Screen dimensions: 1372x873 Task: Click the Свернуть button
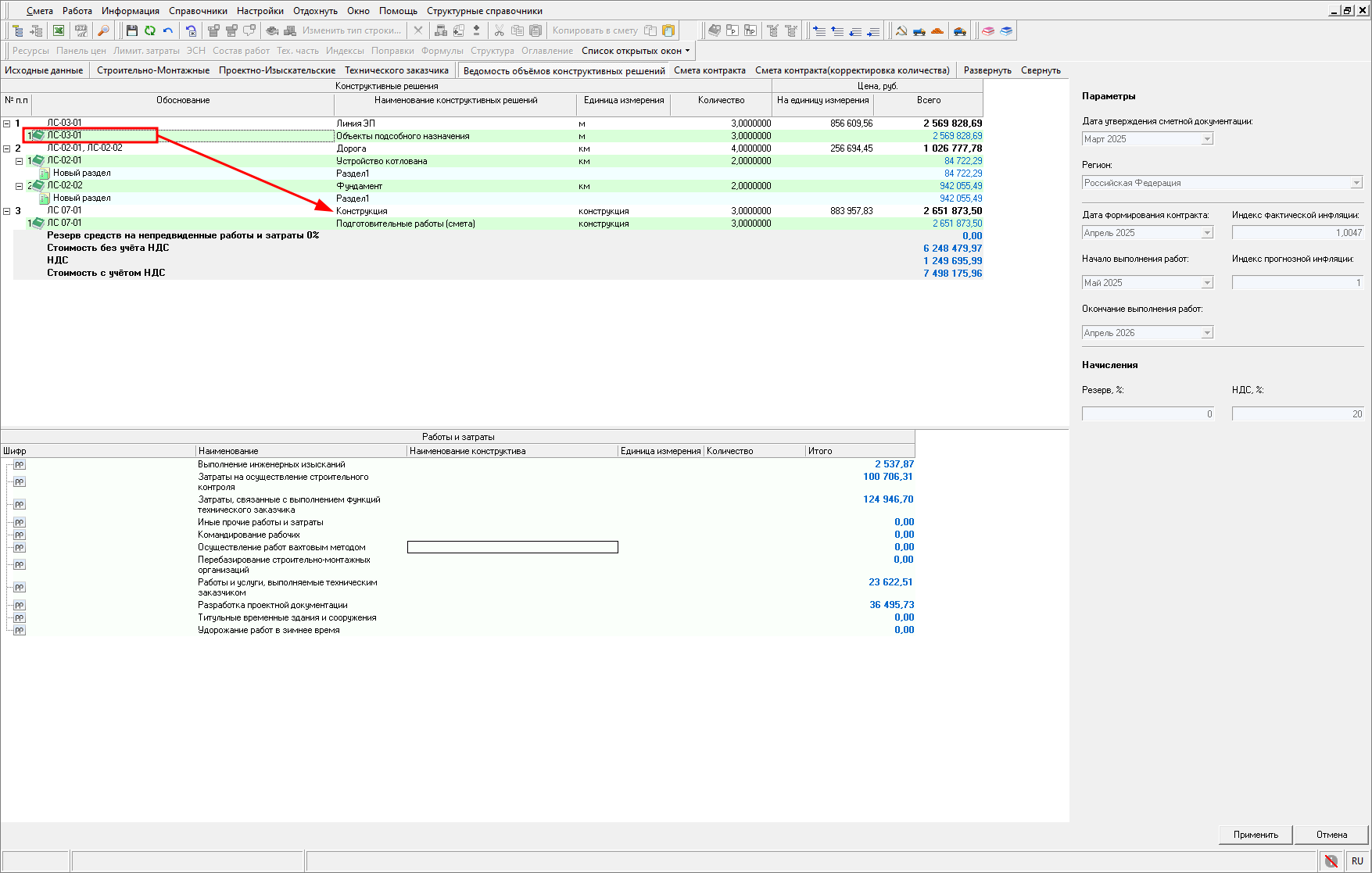point(1041,70)
